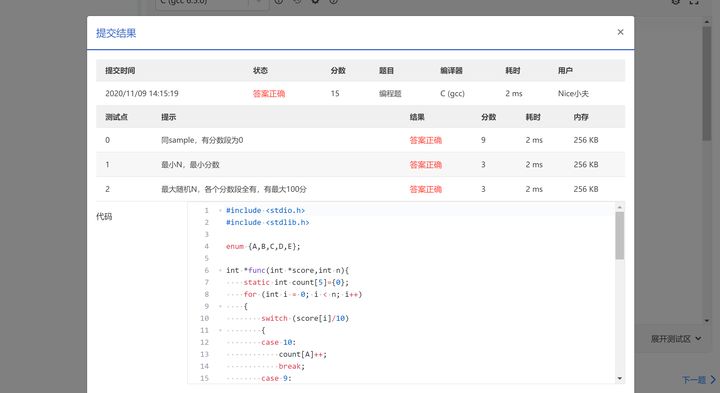
Task: Click the code viewer scroll-down arrow
Action: click(x=619, y=378)
